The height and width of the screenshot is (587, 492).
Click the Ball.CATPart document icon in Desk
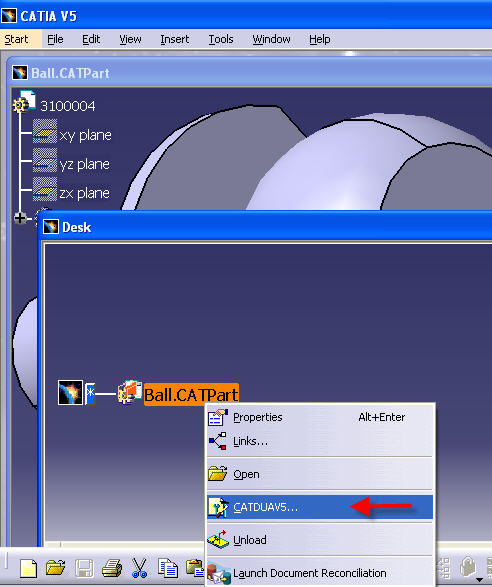(x=130, y=392)
